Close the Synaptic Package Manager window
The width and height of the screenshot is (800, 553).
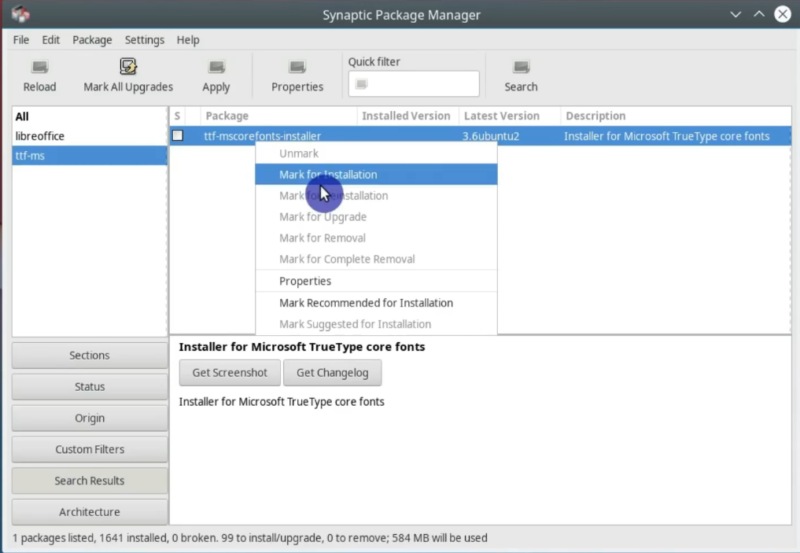click(783, 14)
